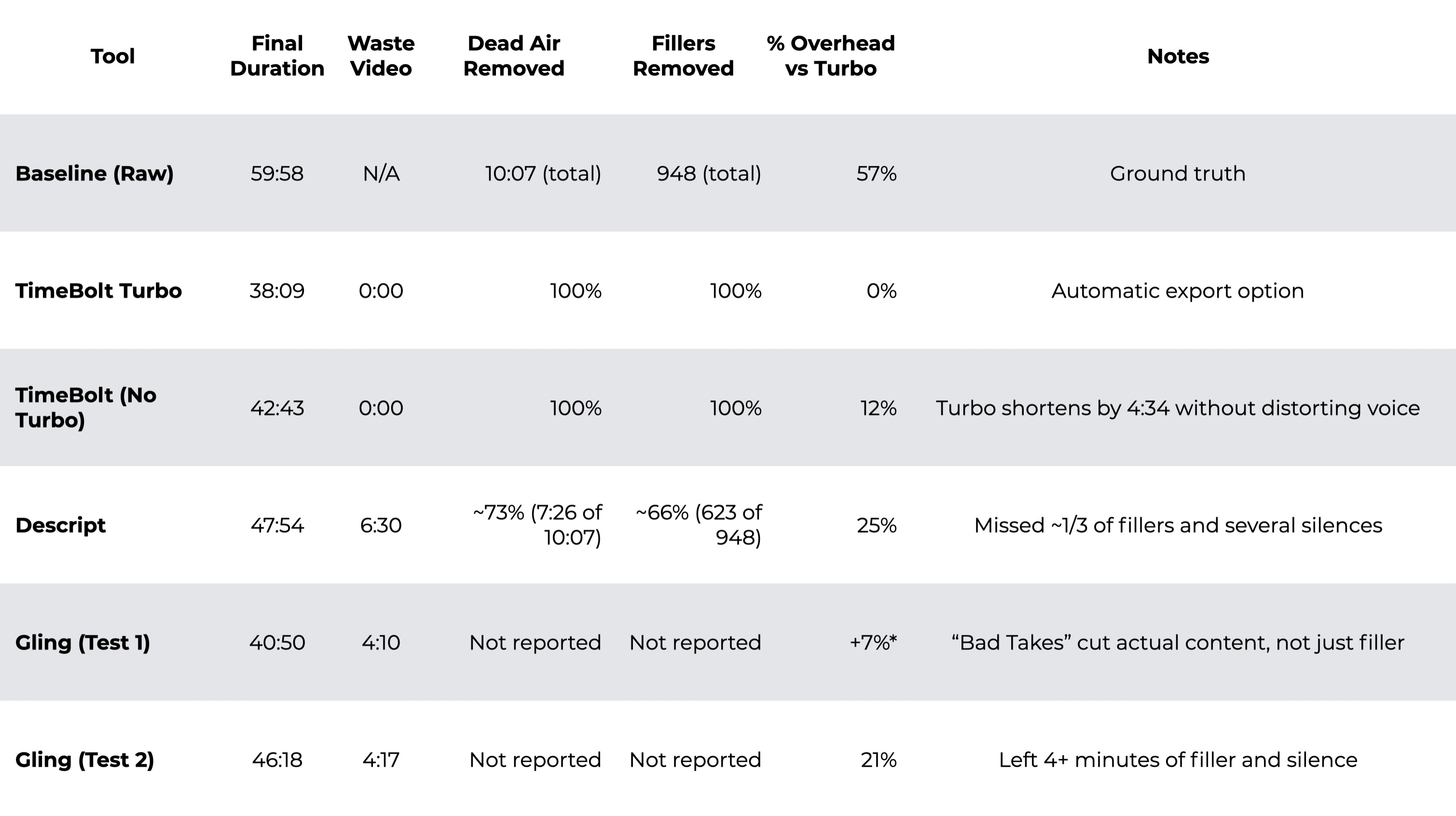Click the "Ground truth" note
The width and height of the screenshot is (1456, 816).
point(1177,174)
